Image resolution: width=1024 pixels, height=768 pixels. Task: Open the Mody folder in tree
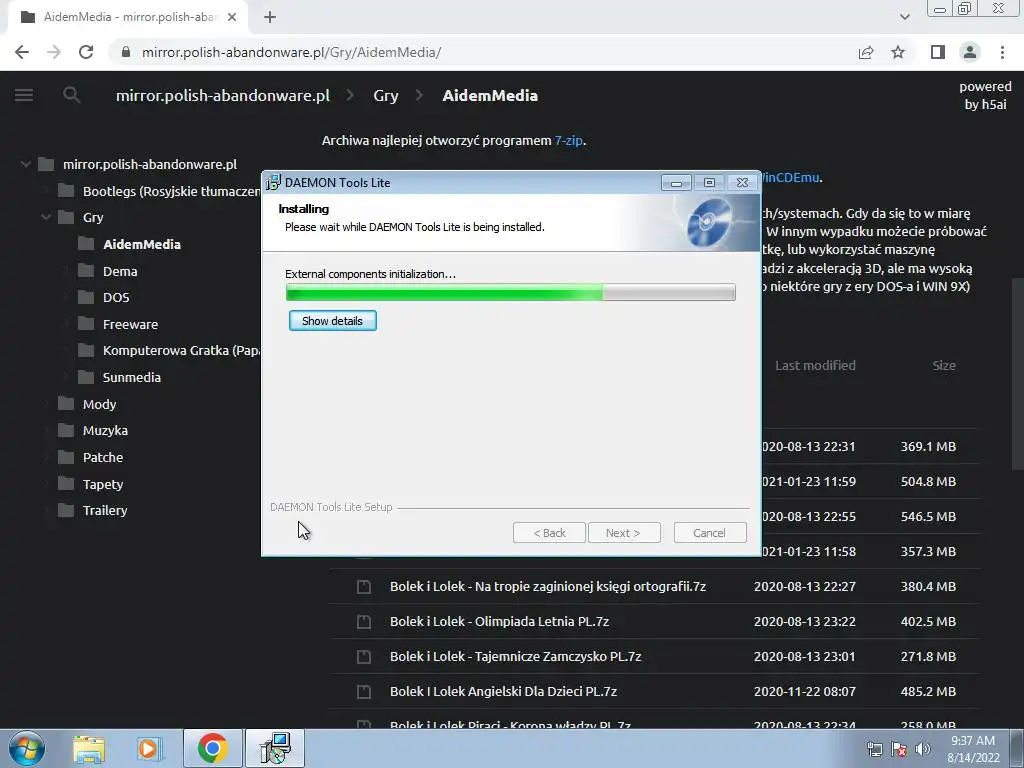coord(99,404)
